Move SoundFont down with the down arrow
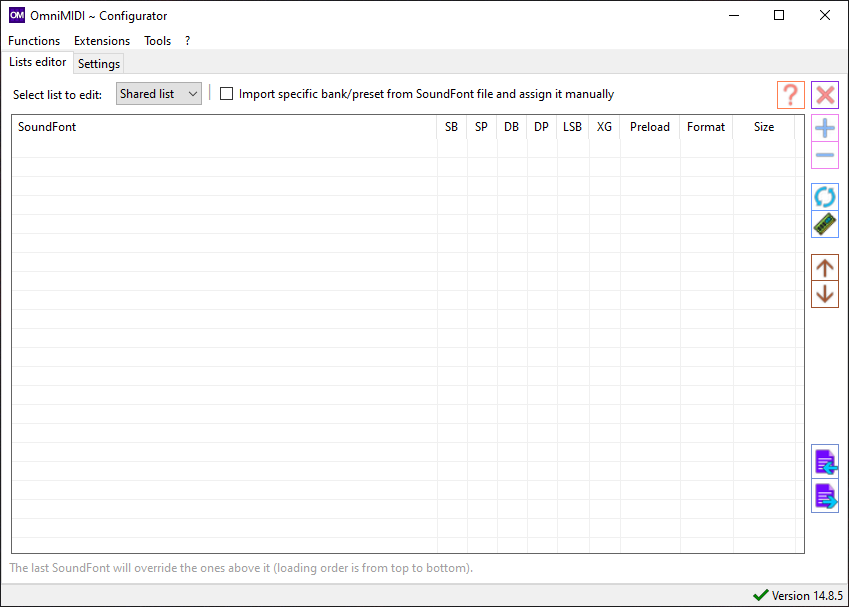The width and height of the screenshot is (849, 607). (825, 294)
